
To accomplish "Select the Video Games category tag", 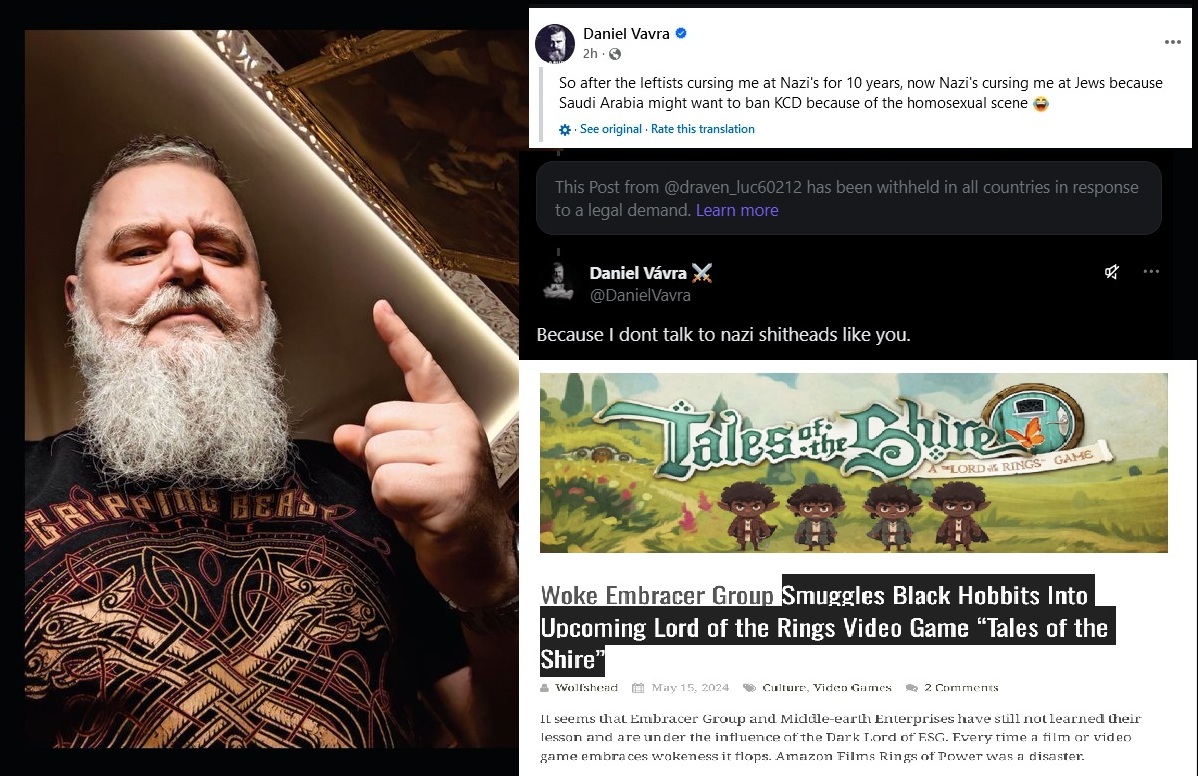I will (x=852, y=688).
